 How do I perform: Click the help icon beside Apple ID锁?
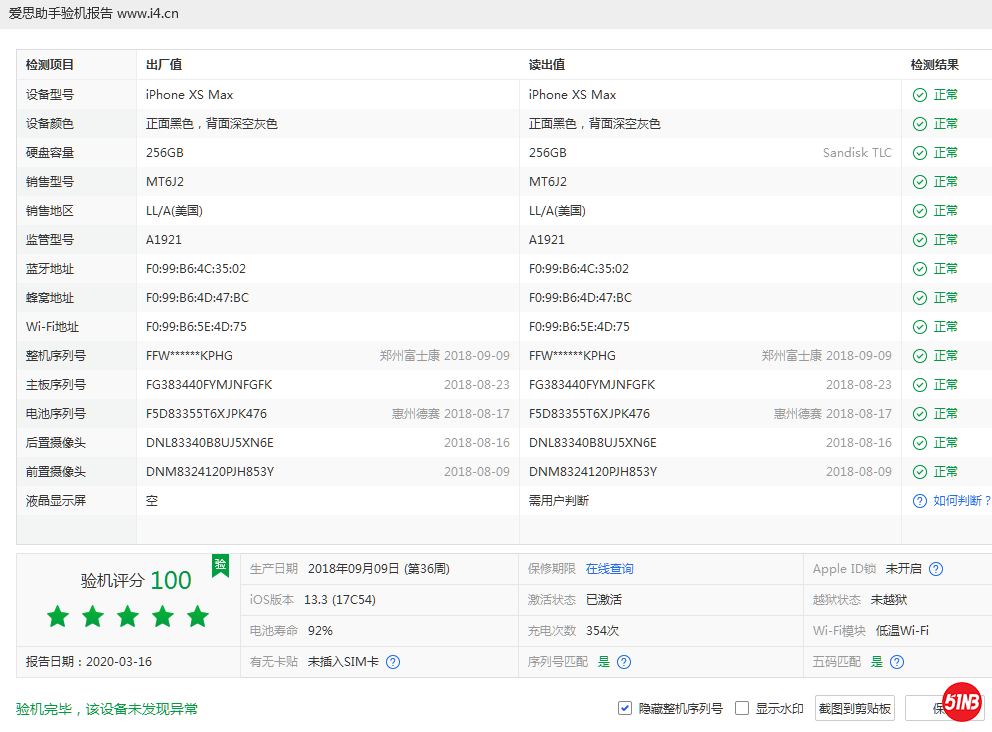point(936,569)
